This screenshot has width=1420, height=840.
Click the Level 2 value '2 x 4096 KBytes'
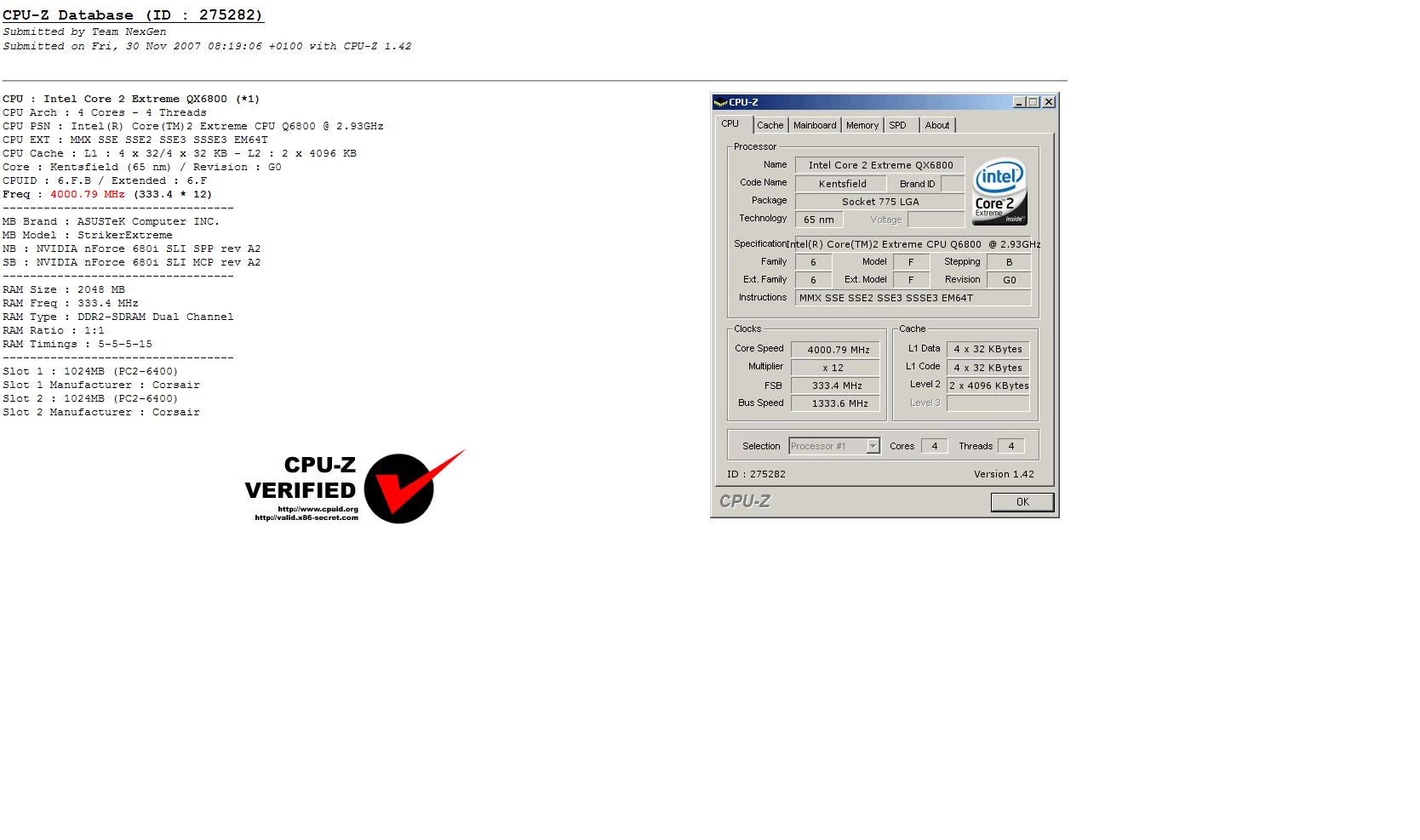pyautogui.click(x=988, y=386)
